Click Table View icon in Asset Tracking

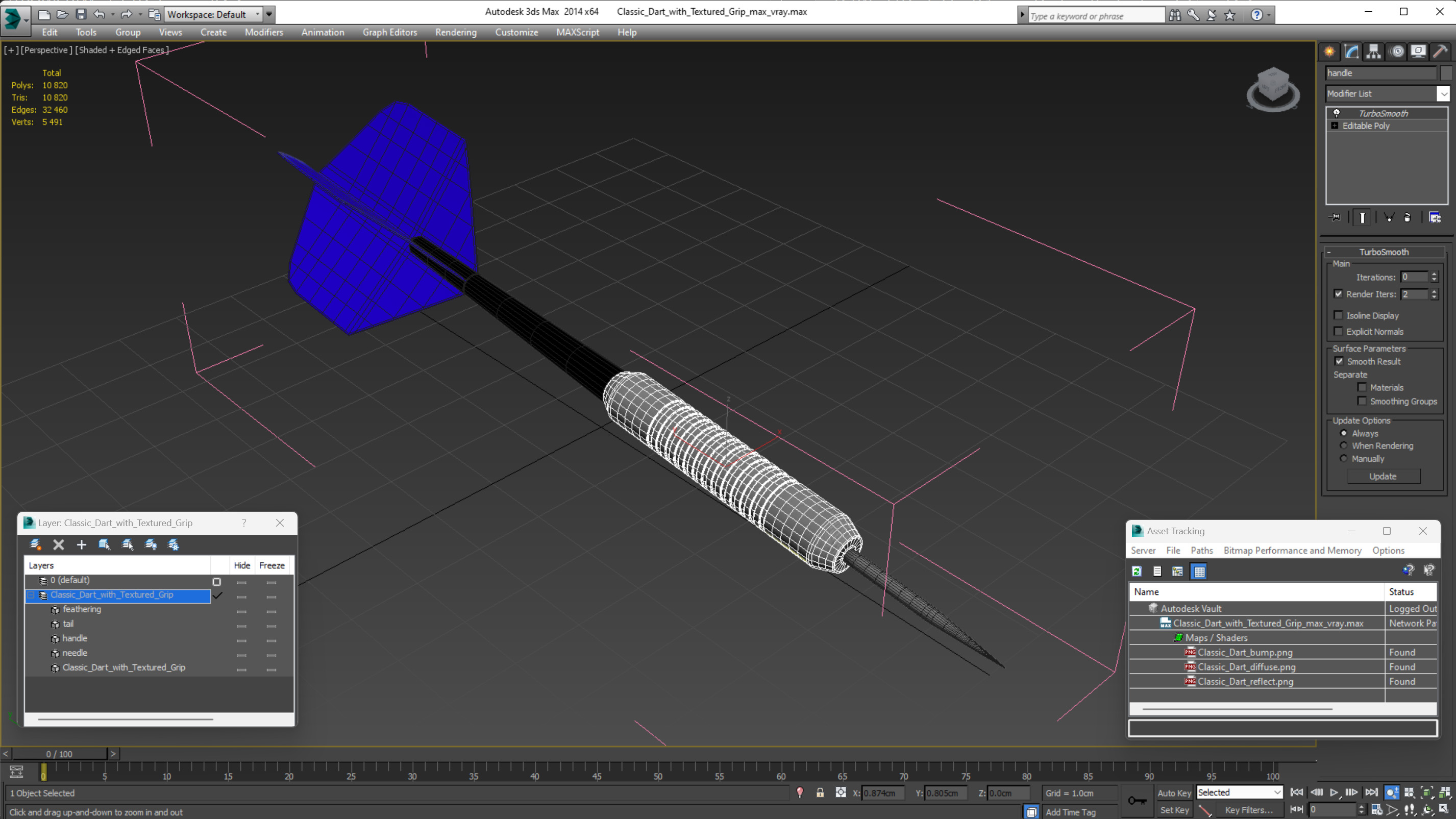click(1199, 572)
